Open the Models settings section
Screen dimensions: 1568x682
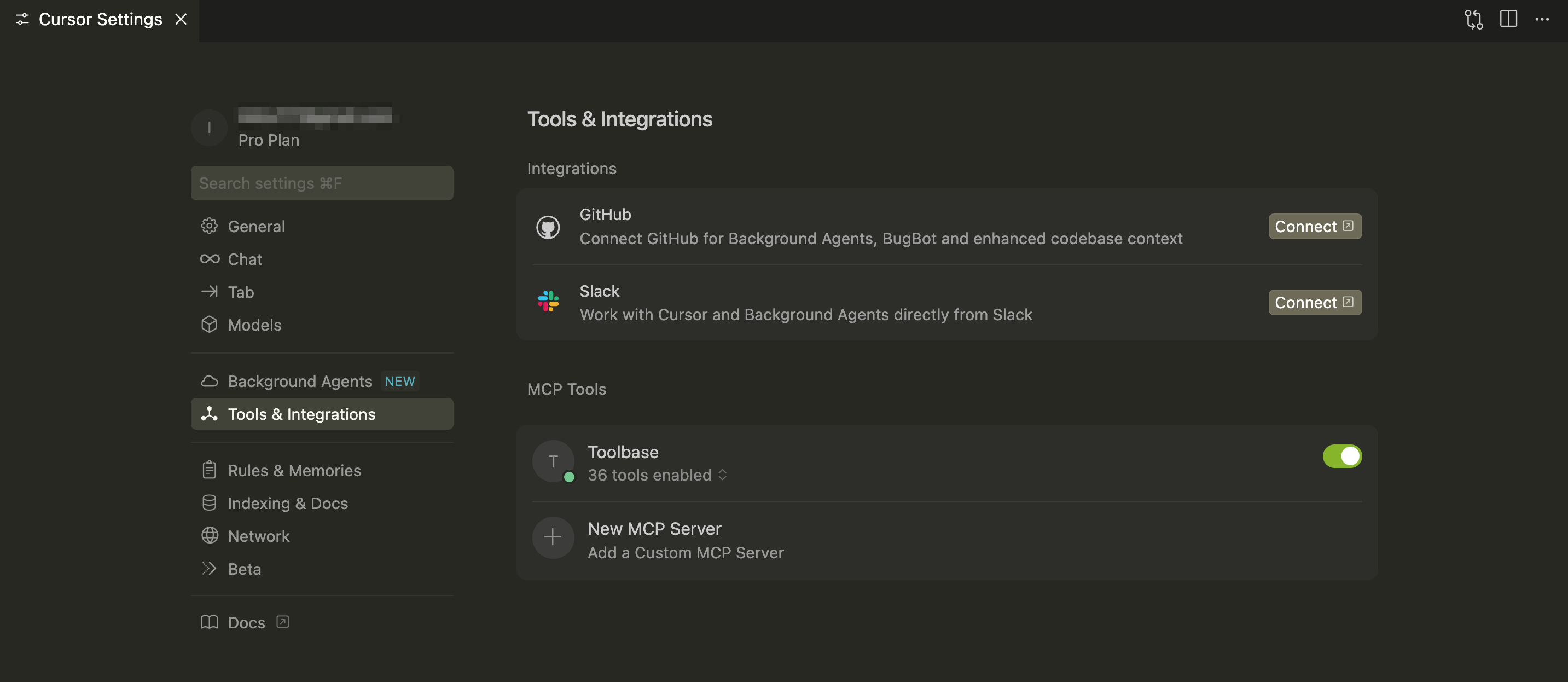click(x=254, y=325)
